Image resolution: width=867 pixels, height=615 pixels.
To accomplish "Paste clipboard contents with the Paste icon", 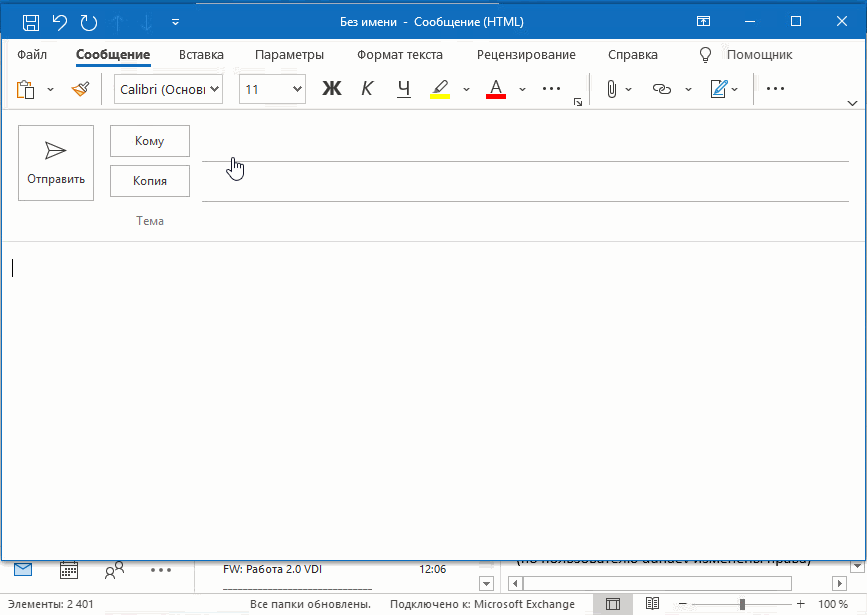I will 25,89.
